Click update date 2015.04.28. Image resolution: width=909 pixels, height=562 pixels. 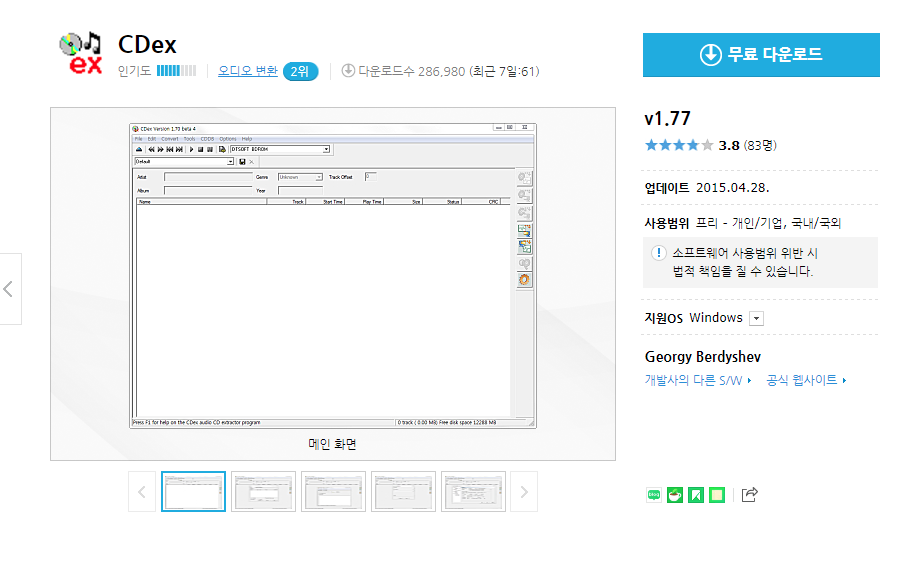(733, 188)
